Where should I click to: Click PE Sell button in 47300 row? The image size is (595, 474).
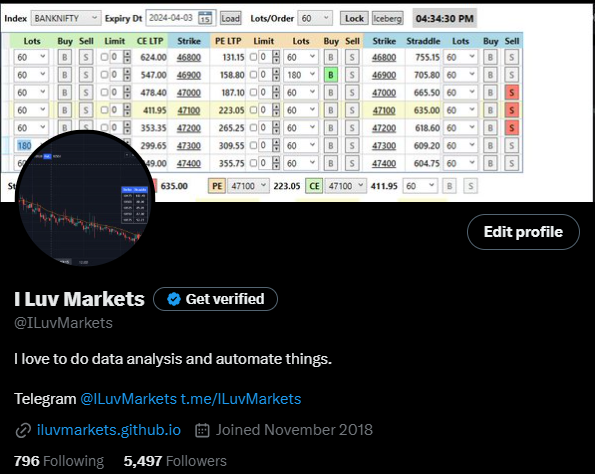coord(352,146)
